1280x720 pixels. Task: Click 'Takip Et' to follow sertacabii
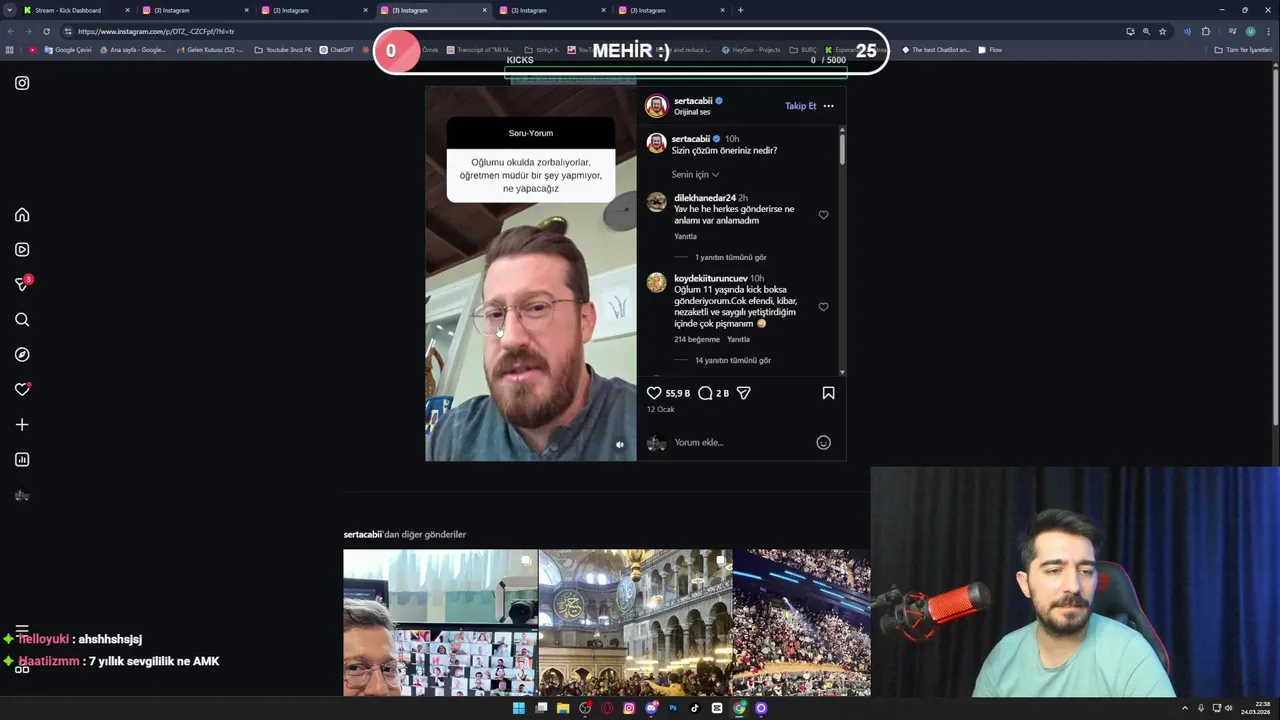[800, 106]
